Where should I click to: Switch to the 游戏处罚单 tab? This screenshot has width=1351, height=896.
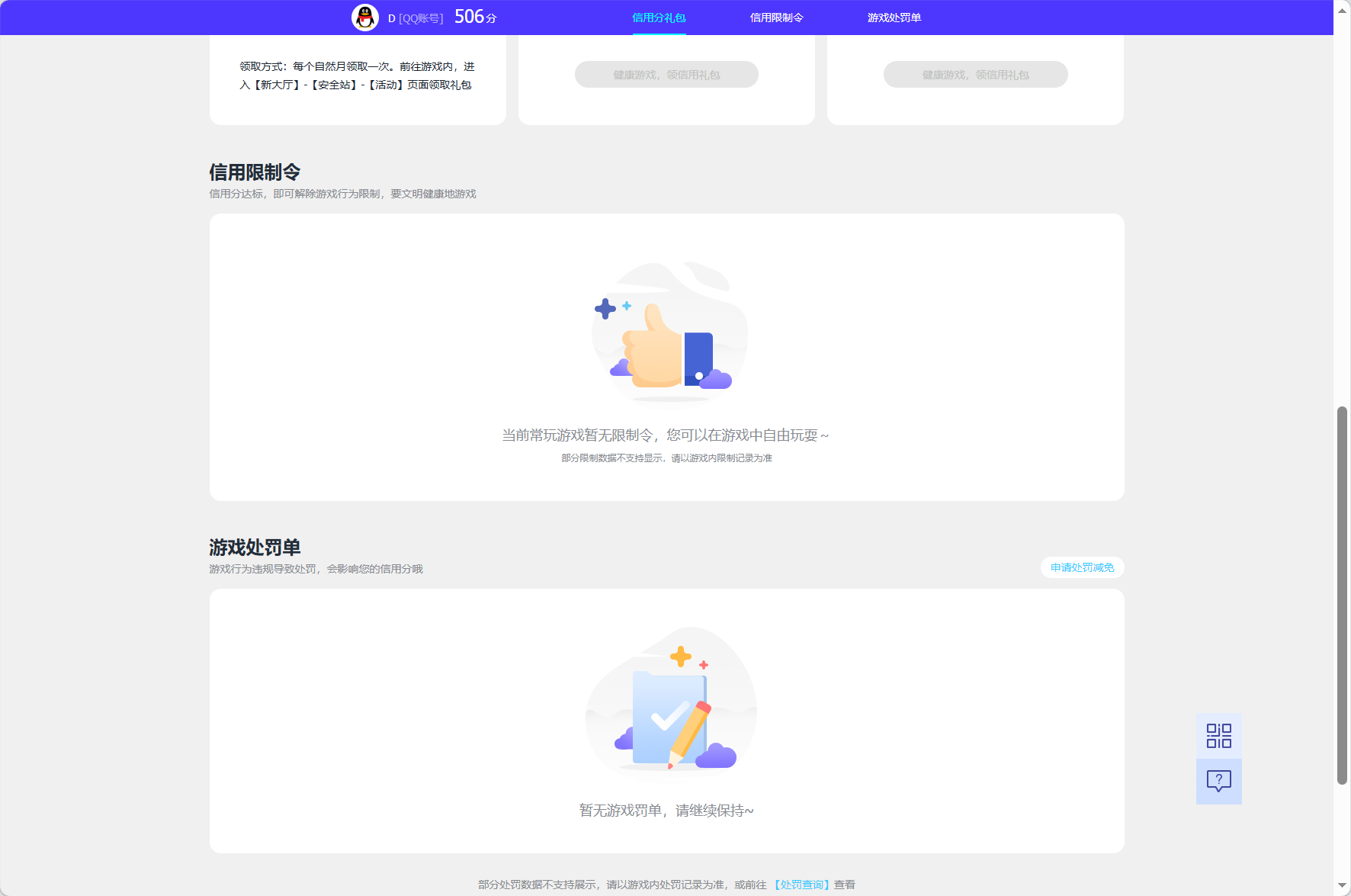(894, 18)
